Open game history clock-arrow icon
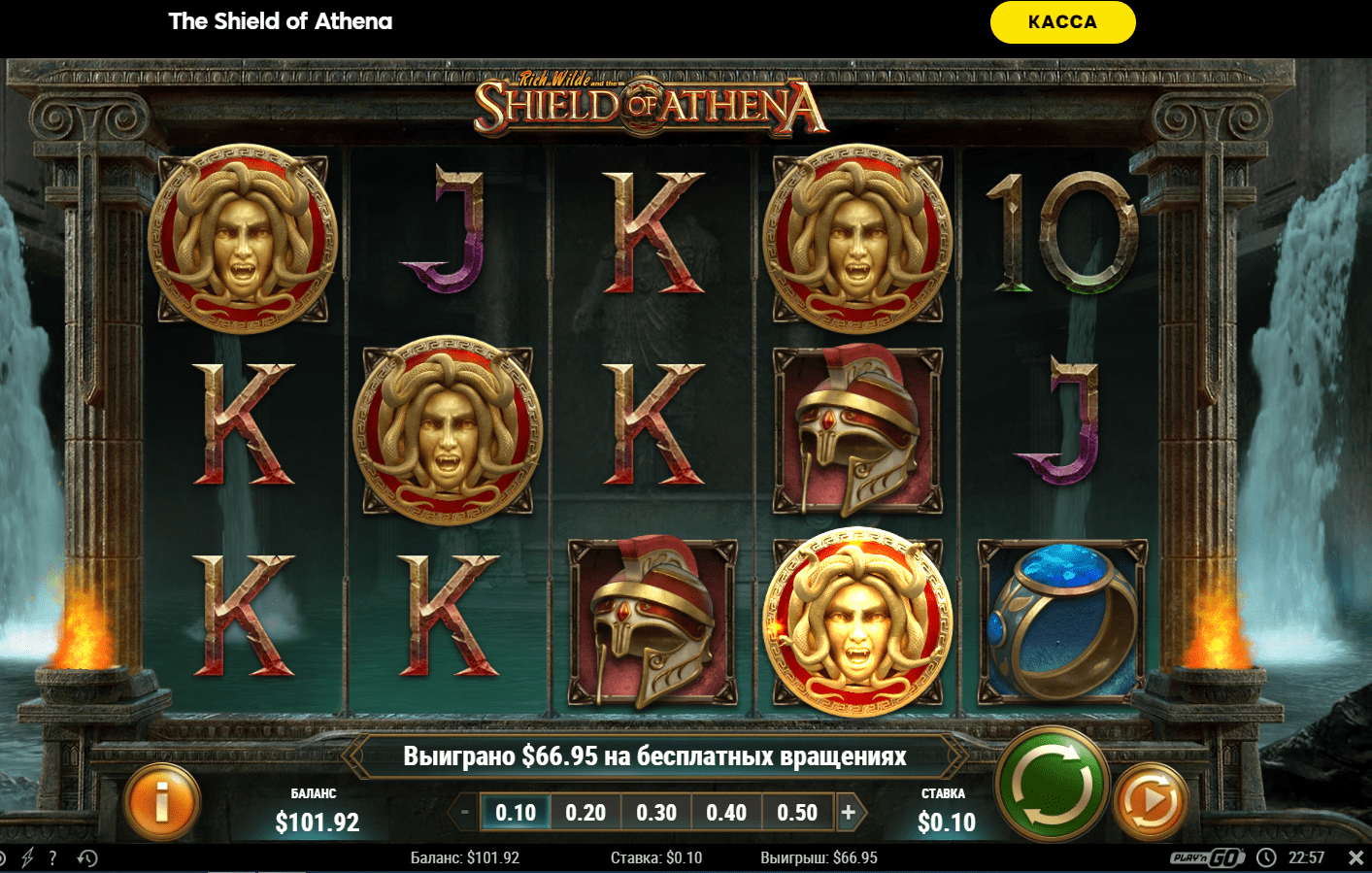Screen dimensions: 1372x873 point(87,857)
